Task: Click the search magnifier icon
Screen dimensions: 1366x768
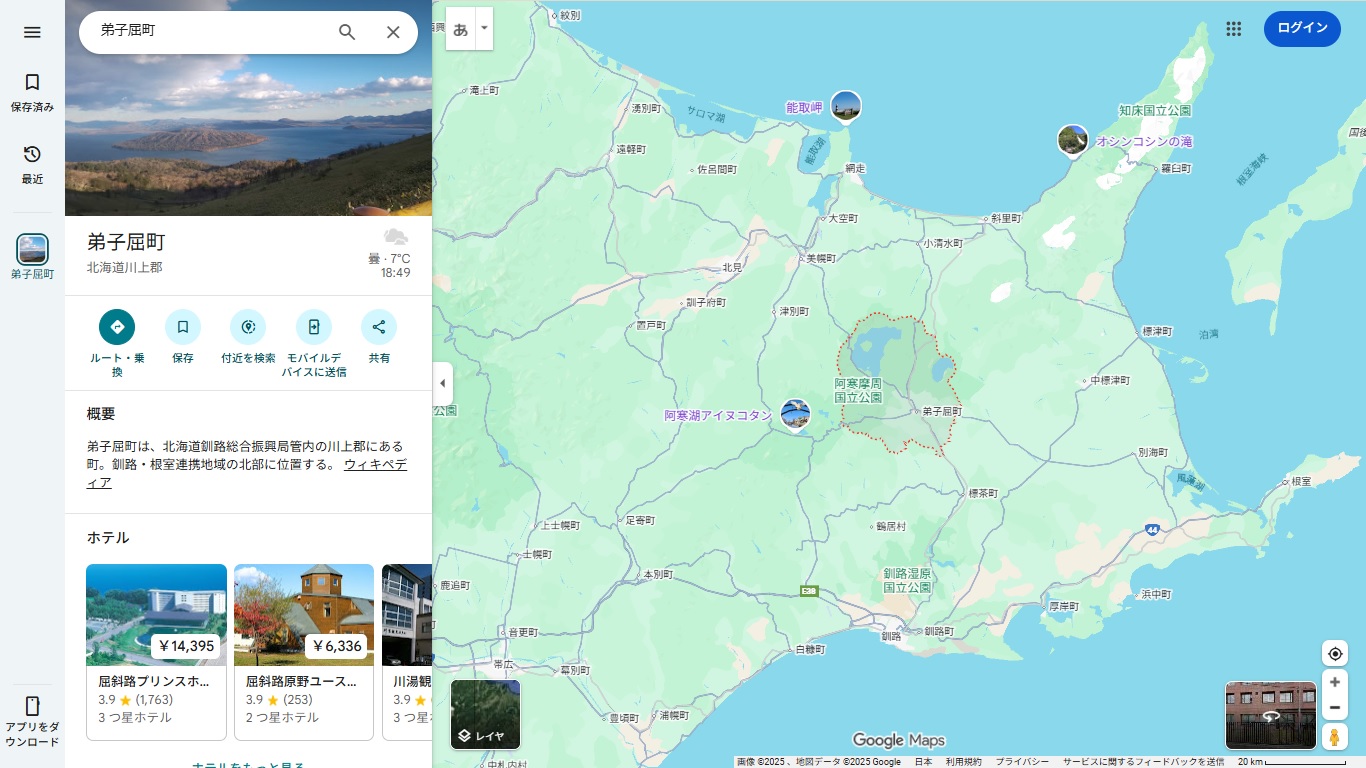Action: coord(347,32)
